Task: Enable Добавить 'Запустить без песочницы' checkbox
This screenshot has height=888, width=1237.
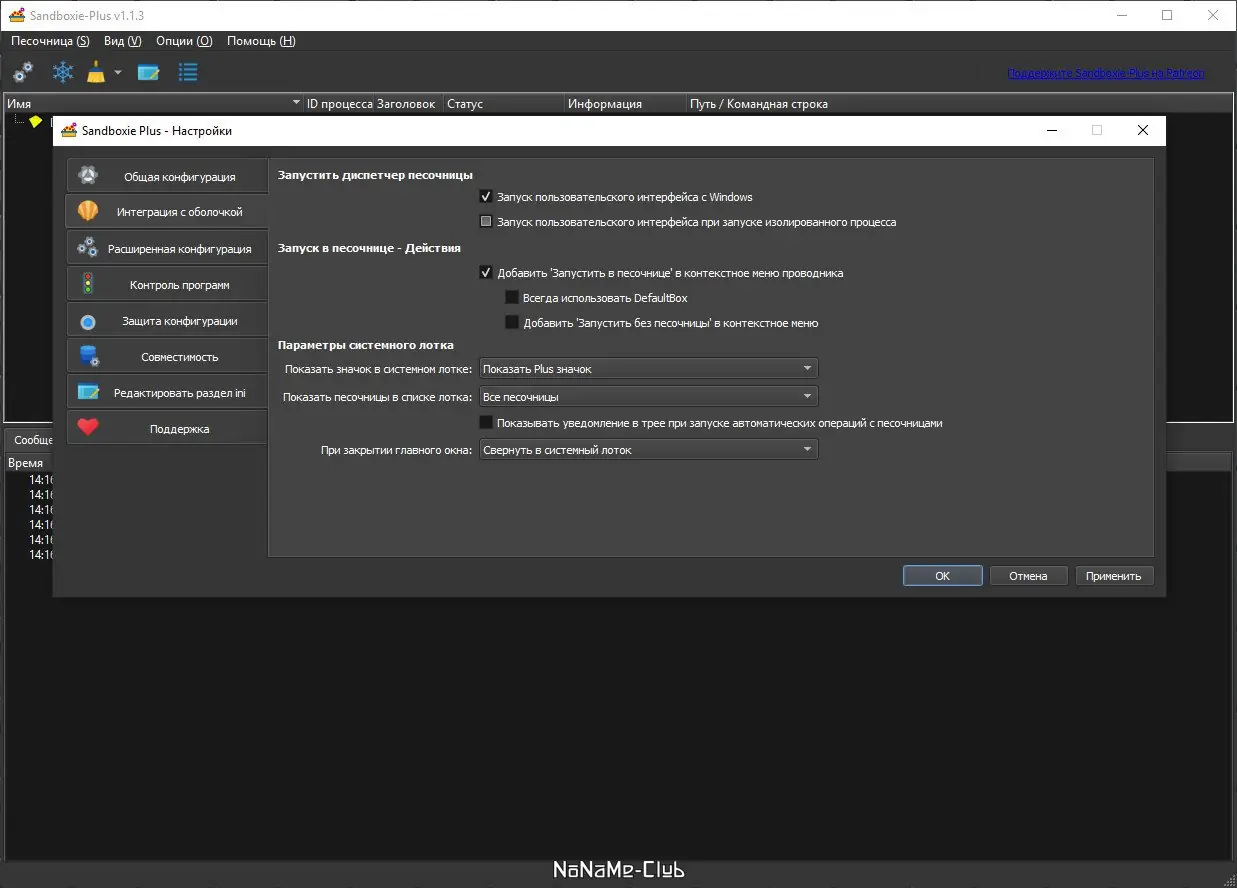Action: pos(512,322)
